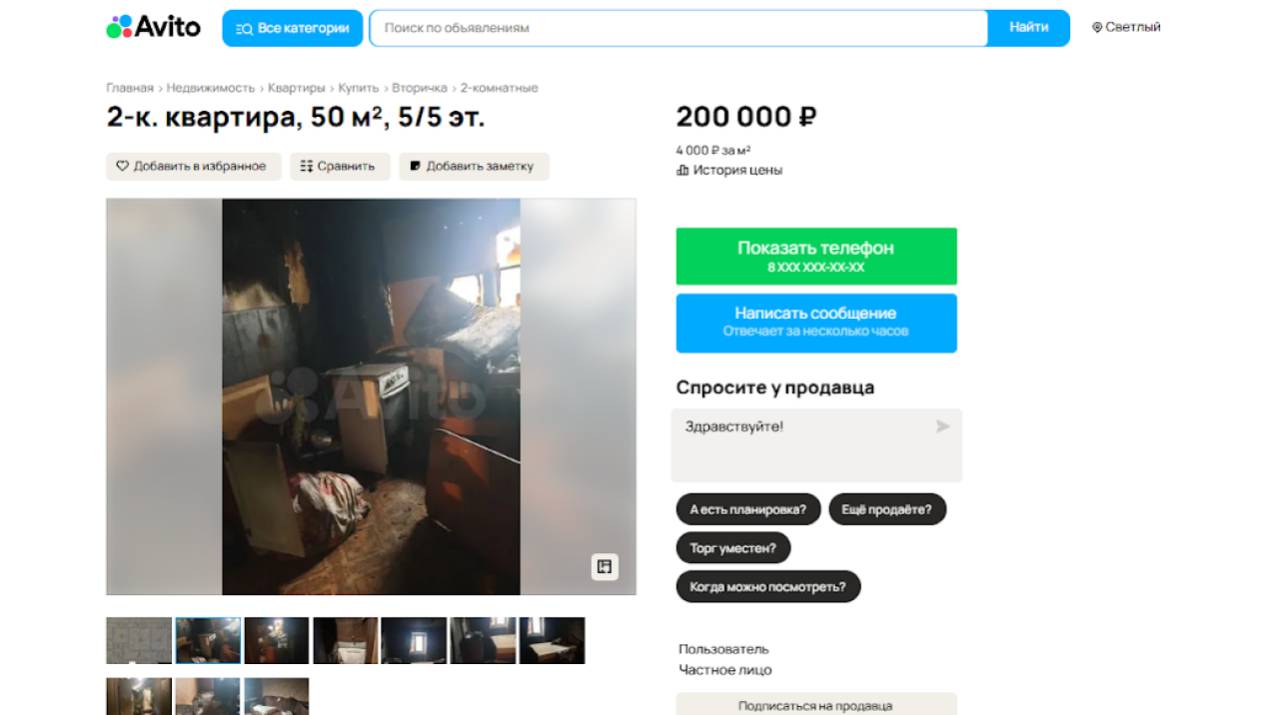Choose the 'Торг уместен?' quick question
The width and height of the screenshot is (1272, 715).
tap(732, 548)
